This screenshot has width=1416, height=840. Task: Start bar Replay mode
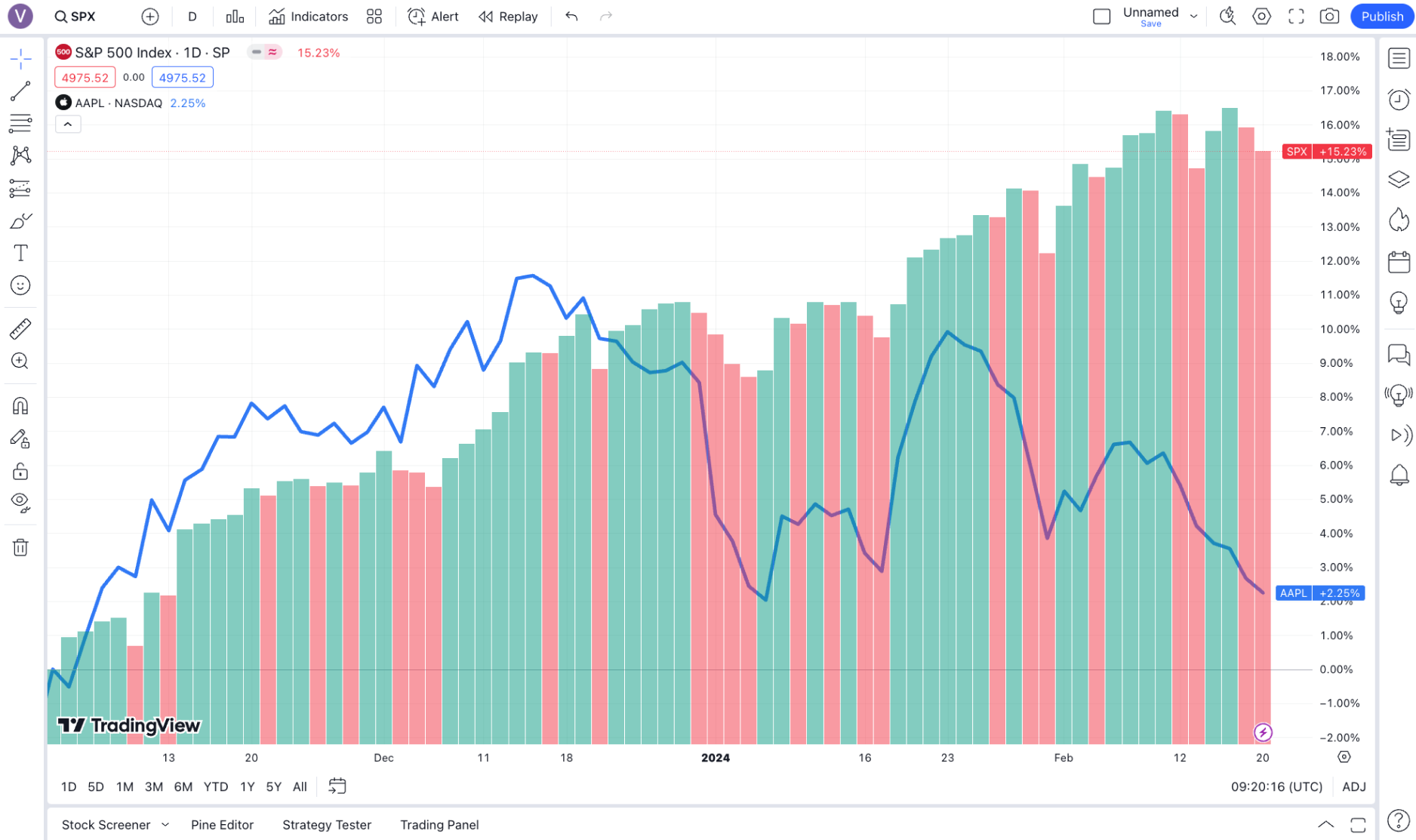(x=508, y=17)
